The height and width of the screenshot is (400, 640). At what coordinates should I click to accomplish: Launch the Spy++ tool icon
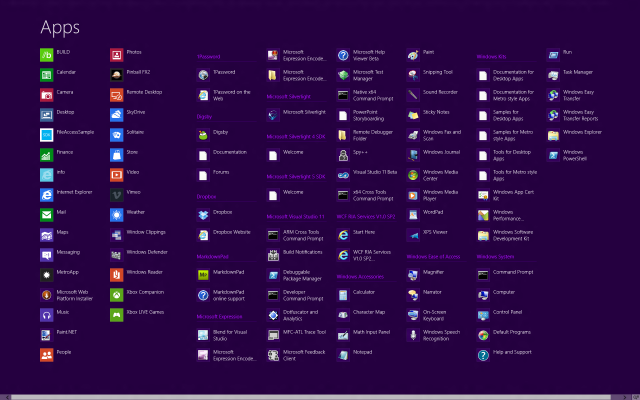[x=343, y=155]
